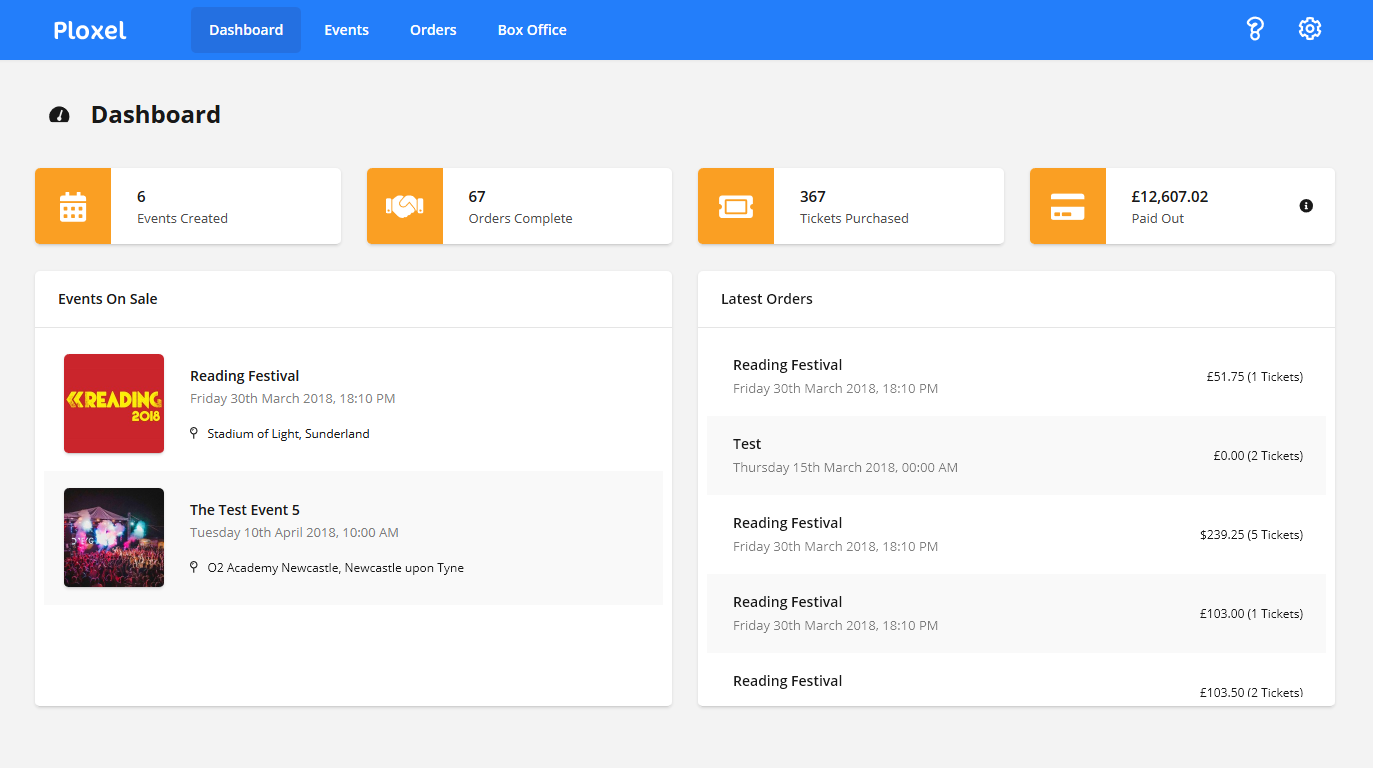This screenshot has height=768, width=1373.
Task: Open Reading Festival in Events On Sale
Action: (245, 376)
